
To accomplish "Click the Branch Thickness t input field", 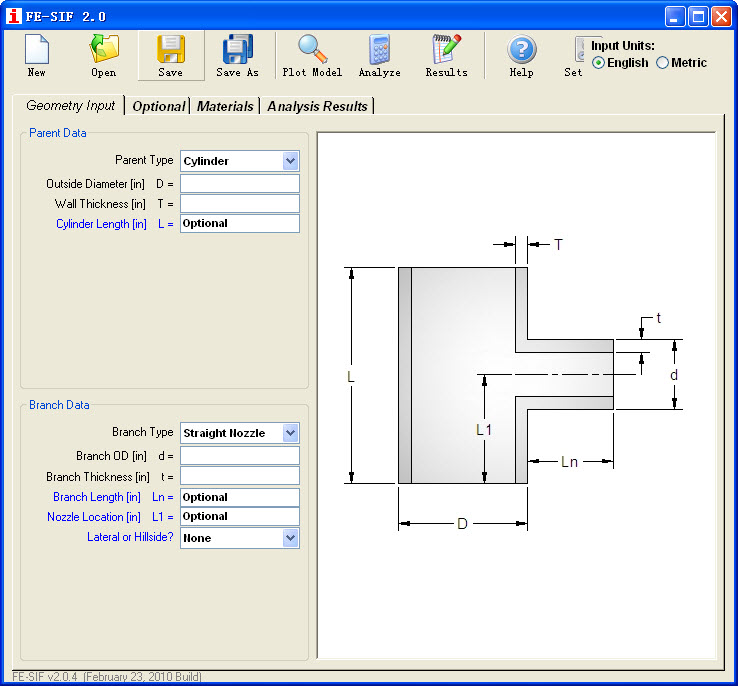I will click(x=240, y=476).
